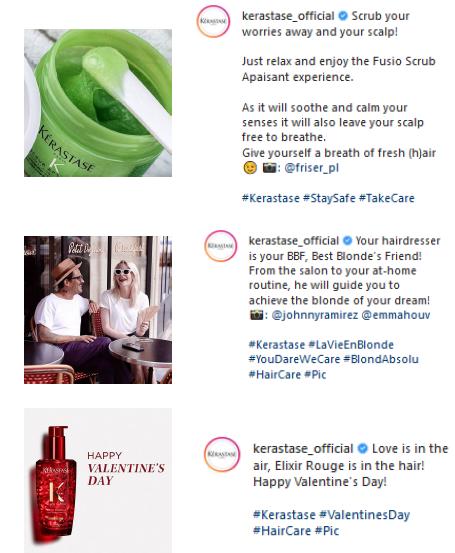Open the Kerastase avatar beside the Valentine post
The height and width of the screenshot is (553, 455).
point(222,454)
